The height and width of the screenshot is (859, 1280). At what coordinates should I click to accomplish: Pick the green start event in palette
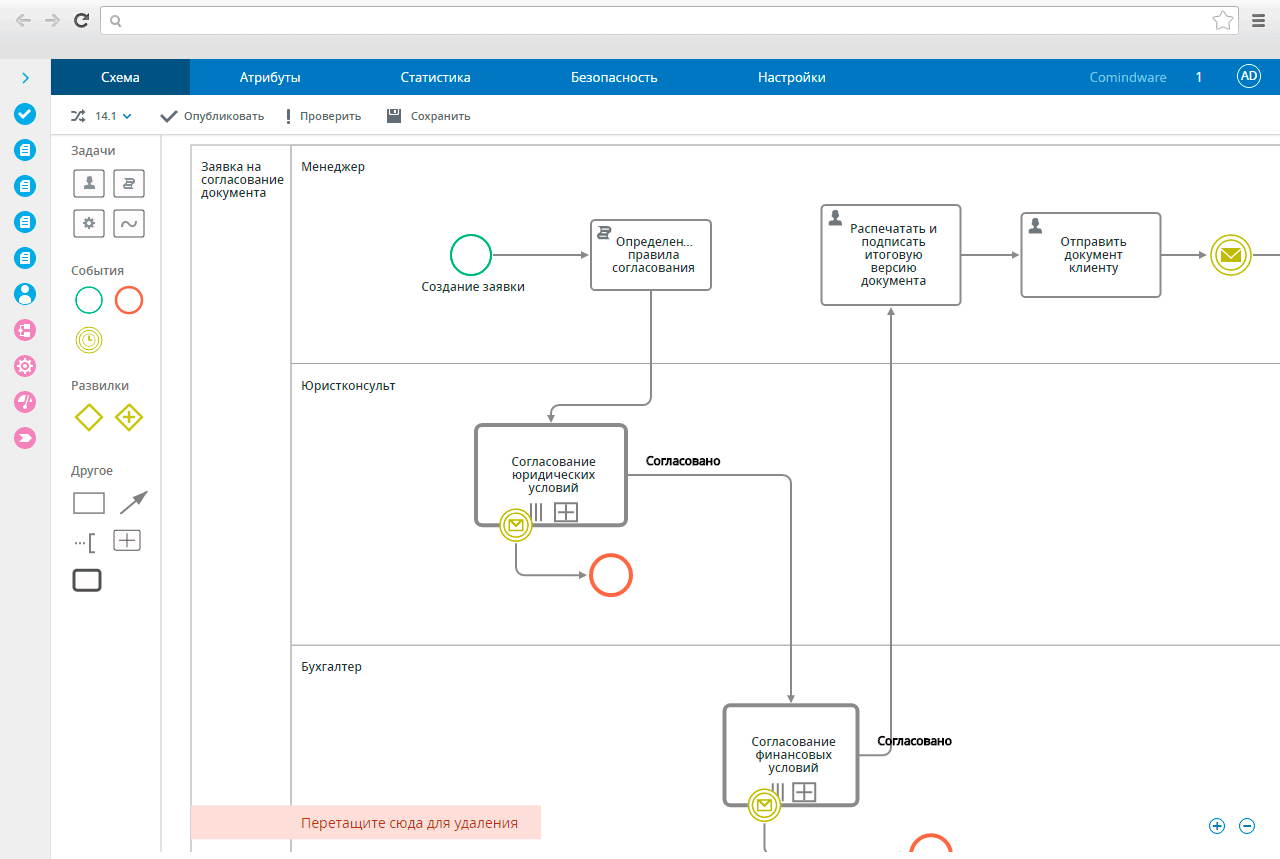pos(89,300)
